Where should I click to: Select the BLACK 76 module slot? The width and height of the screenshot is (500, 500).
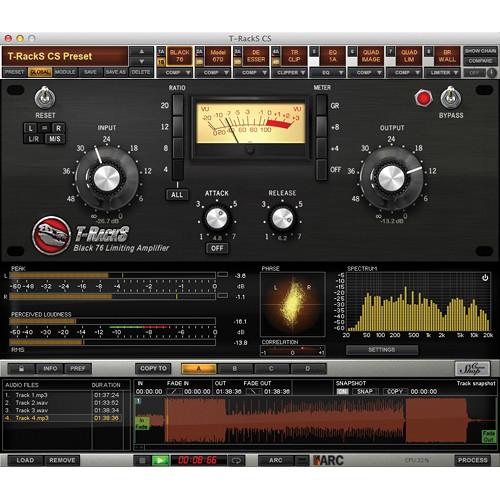180,56
